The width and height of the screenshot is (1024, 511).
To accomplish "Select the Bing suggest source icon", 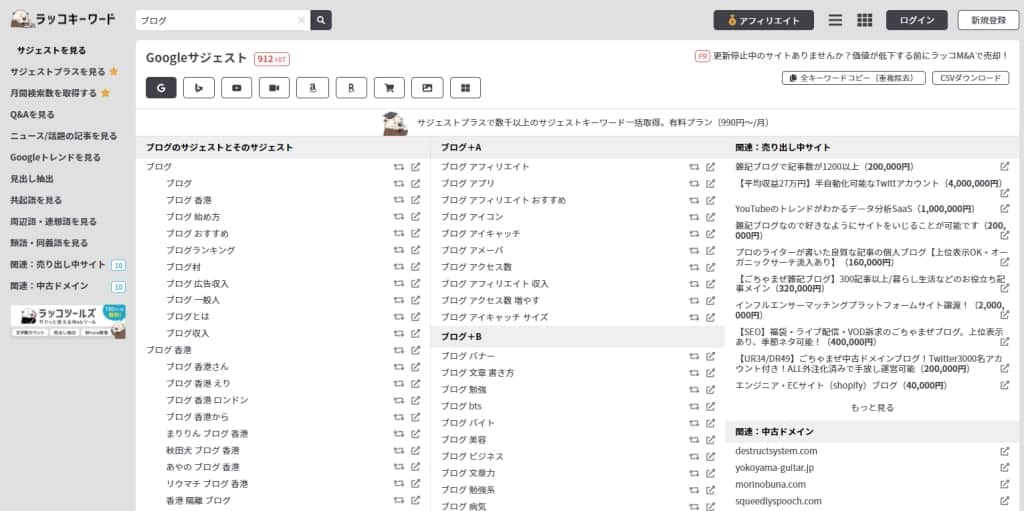I will coord(199,88).
